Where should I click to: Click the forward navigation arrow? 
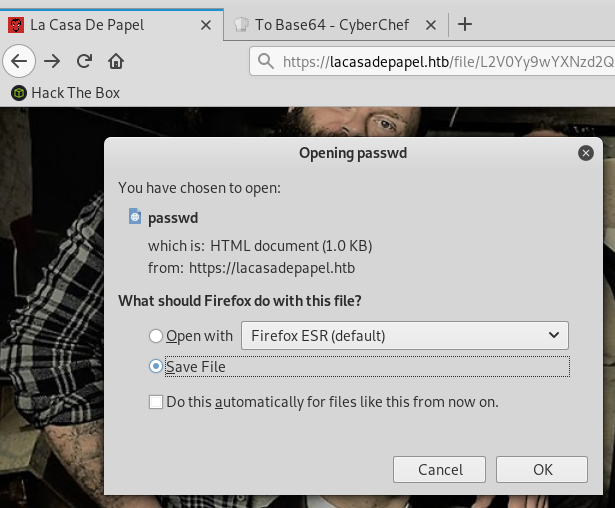(x=52, y=62)
